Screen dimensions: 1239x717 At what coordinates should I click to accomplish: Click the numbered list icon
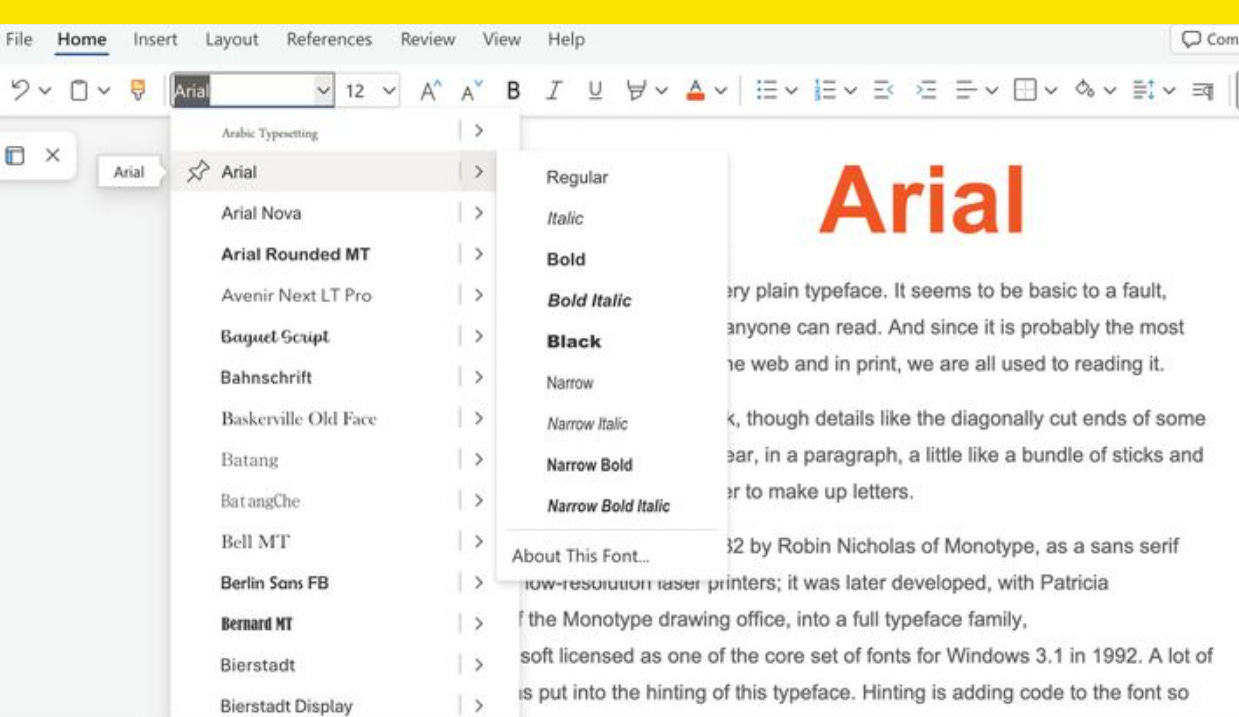pos(826,91)
